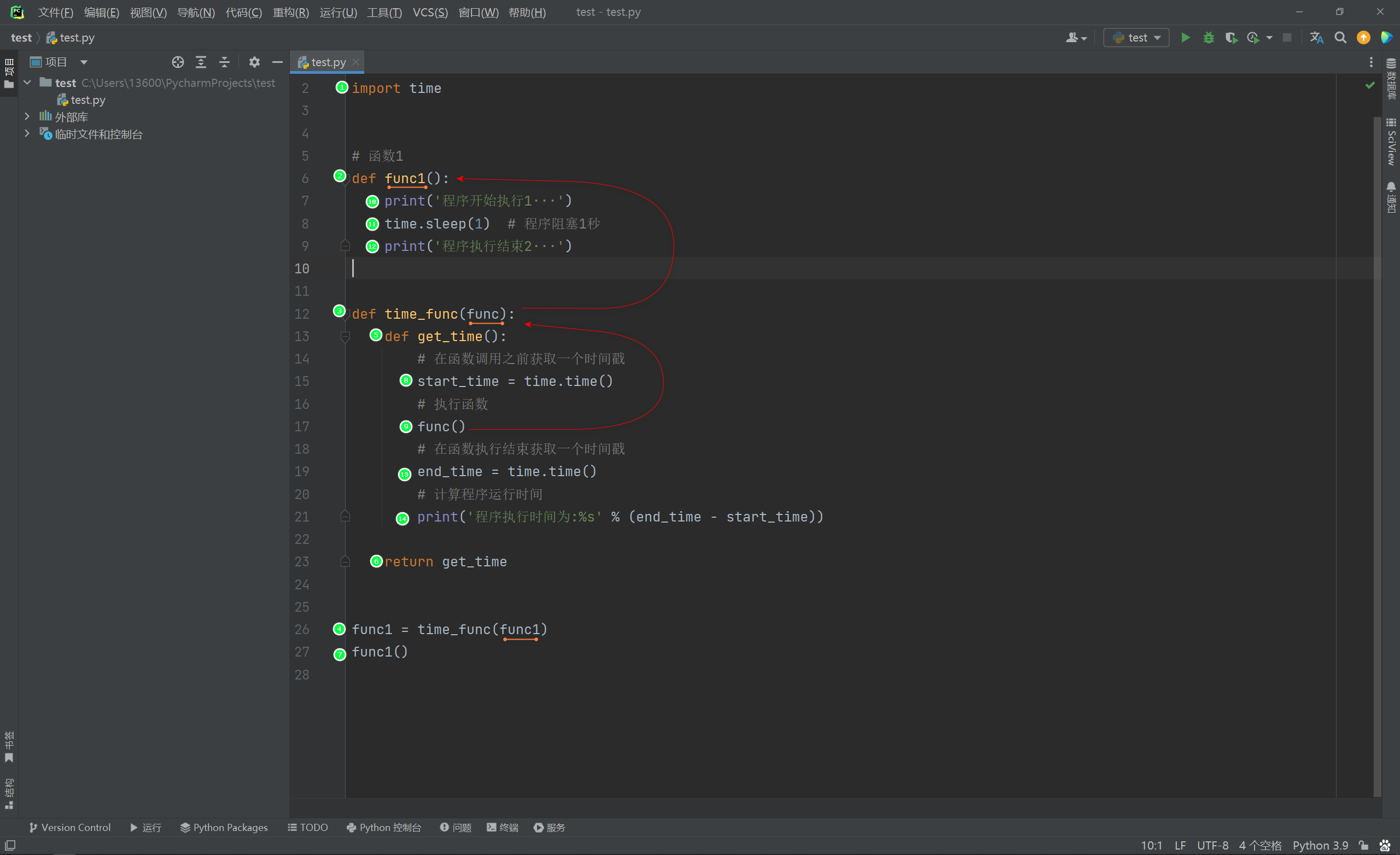Open the 文件(F) menu
Screen dimensions: 1400x855
[x=55, y=12]
